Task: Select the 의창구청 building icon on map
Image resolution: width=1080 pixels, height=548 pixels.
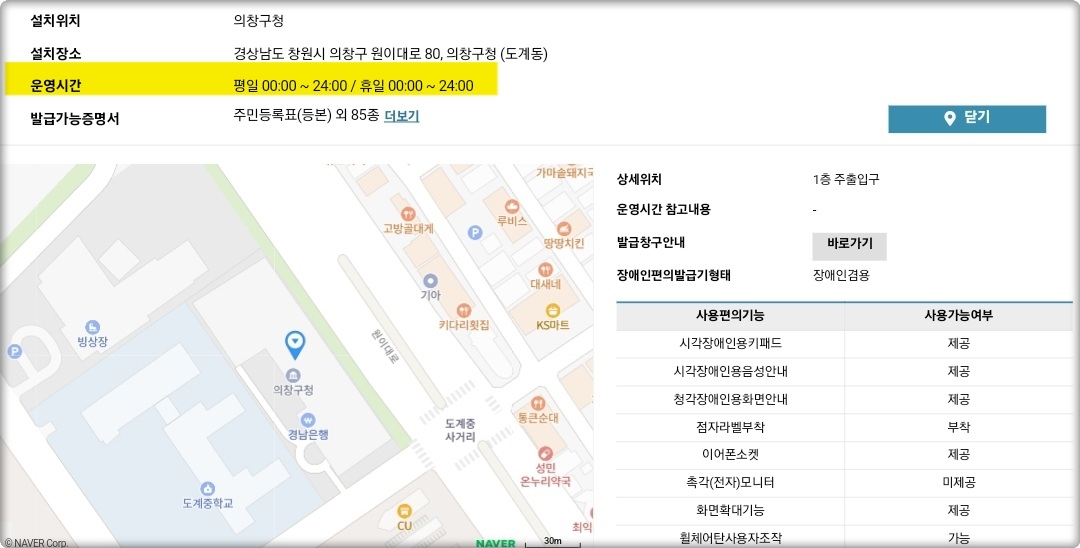Action: click(293, 375)
